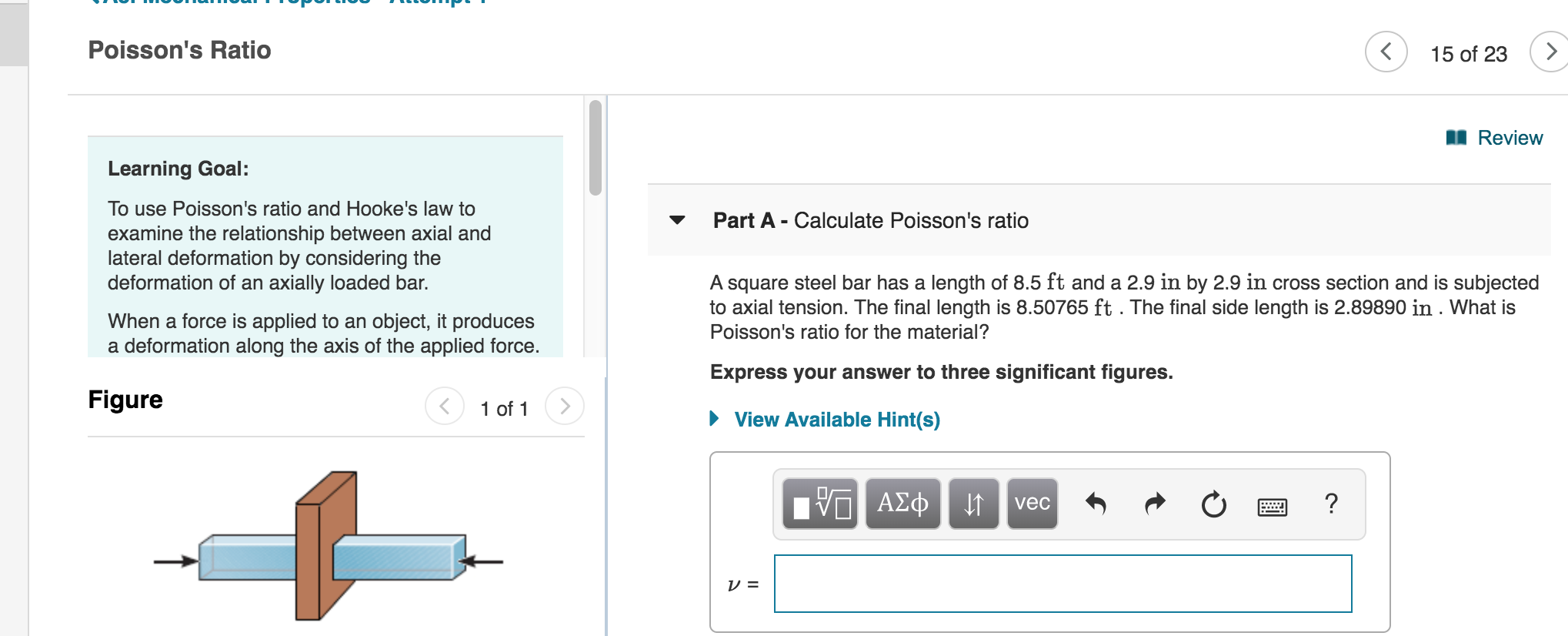Select the subscript/superscript arrows icon
Viewport: 1568px width, 636px height.
click(972, 504)
